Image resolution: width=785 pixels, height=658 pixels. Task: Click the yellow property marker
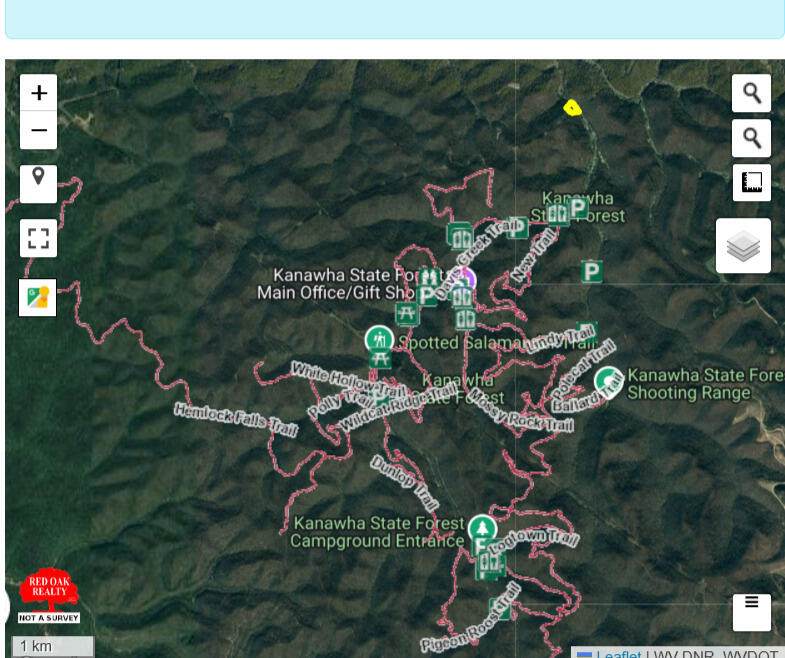tap(572, 108)
